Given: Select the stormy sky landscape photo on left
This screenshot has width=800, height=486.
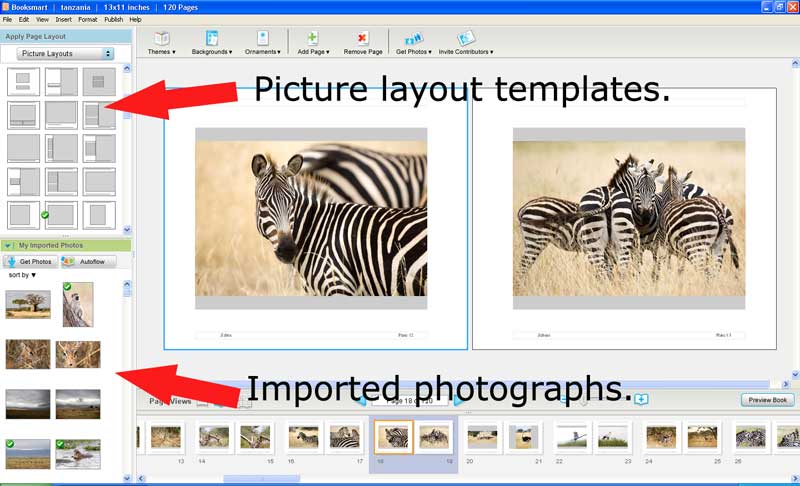Looking at the screenshot, I should tap(28, 404).
